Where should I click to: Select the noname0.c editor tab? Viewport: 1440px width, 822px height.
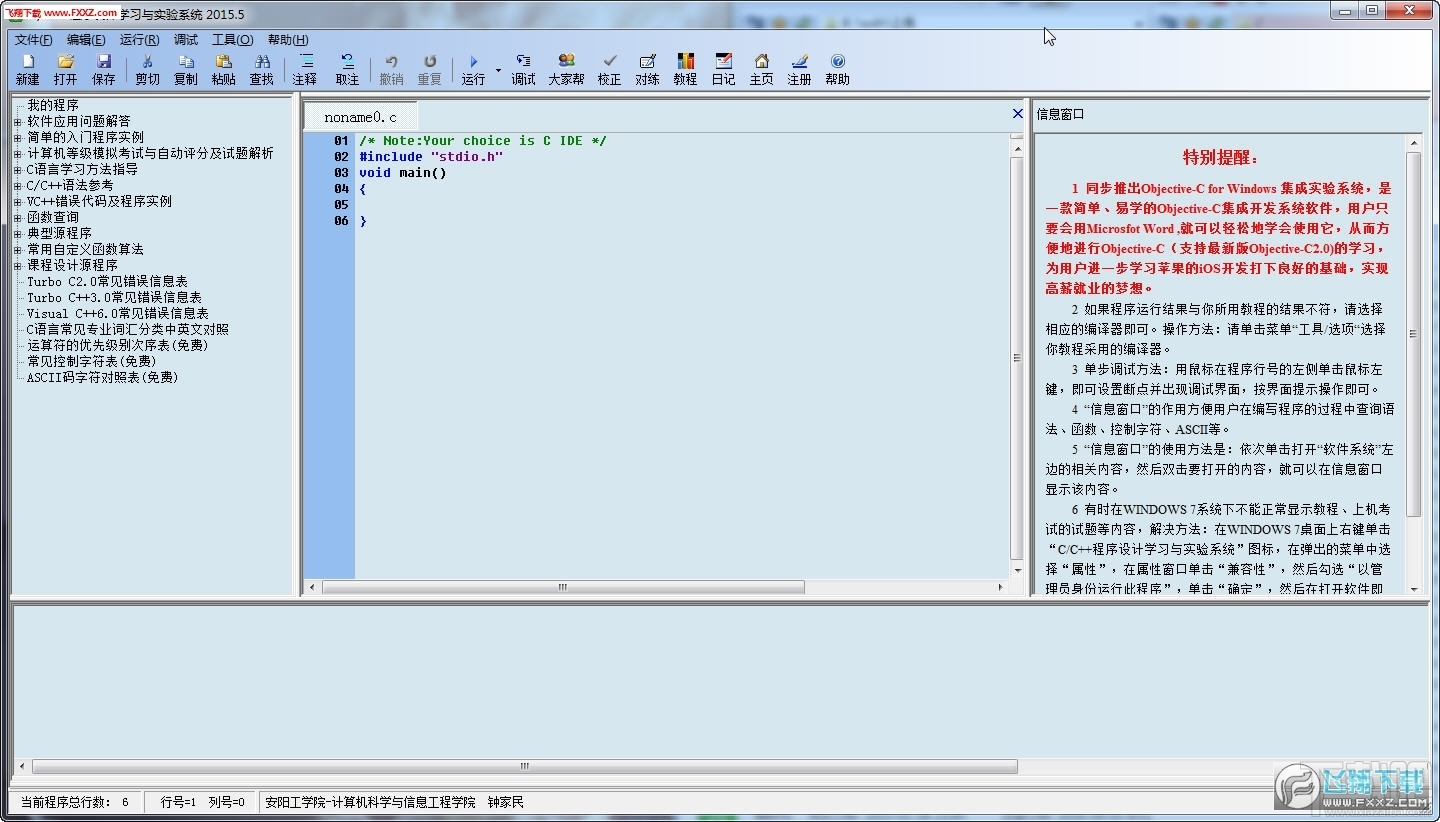coord(360,116)
